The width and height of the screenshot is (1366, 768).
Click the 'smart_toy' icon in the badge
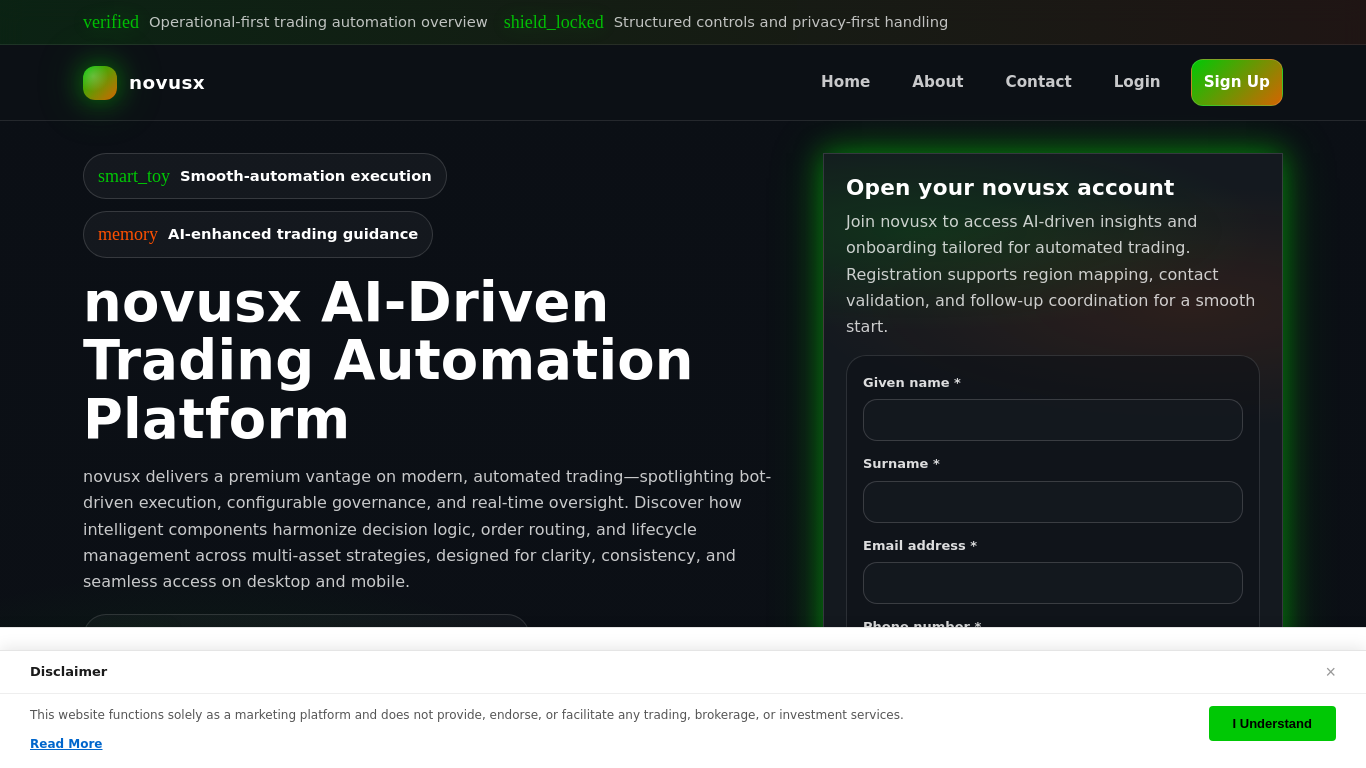(x=134, y=176)
